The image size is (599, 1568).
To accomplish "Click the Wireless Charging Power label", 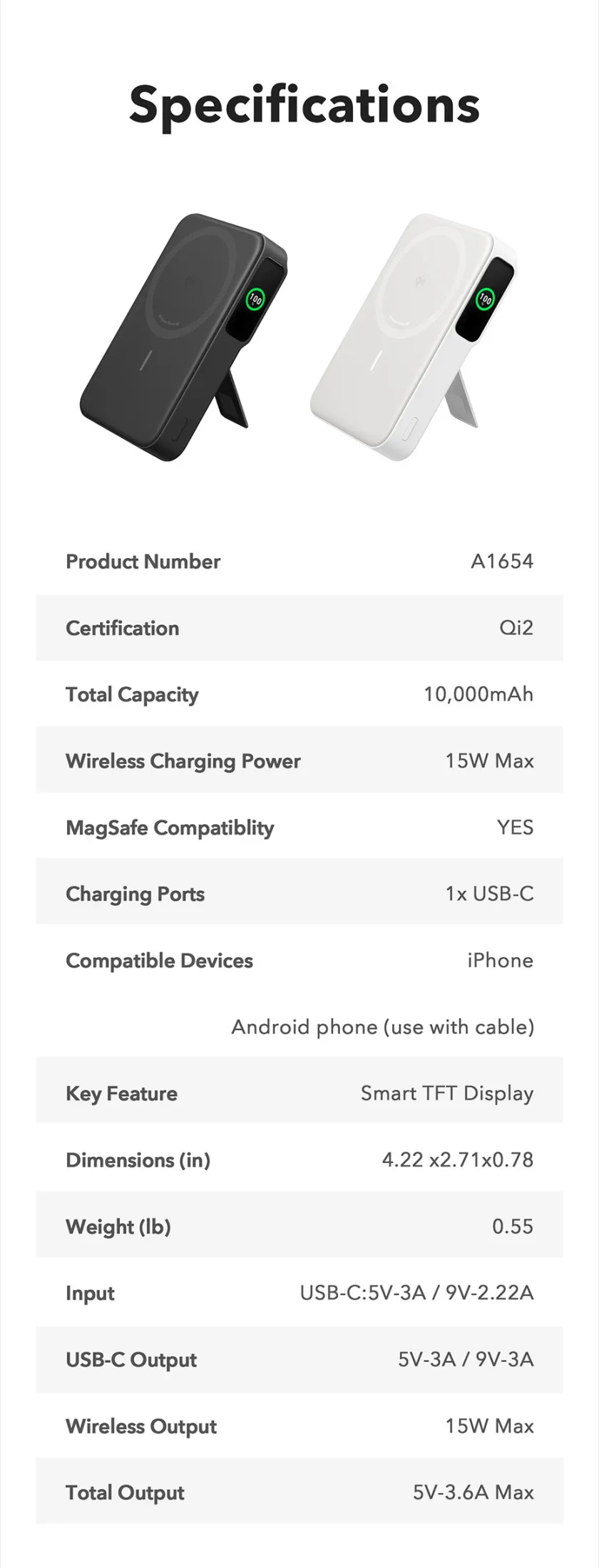I will [183, 761].
